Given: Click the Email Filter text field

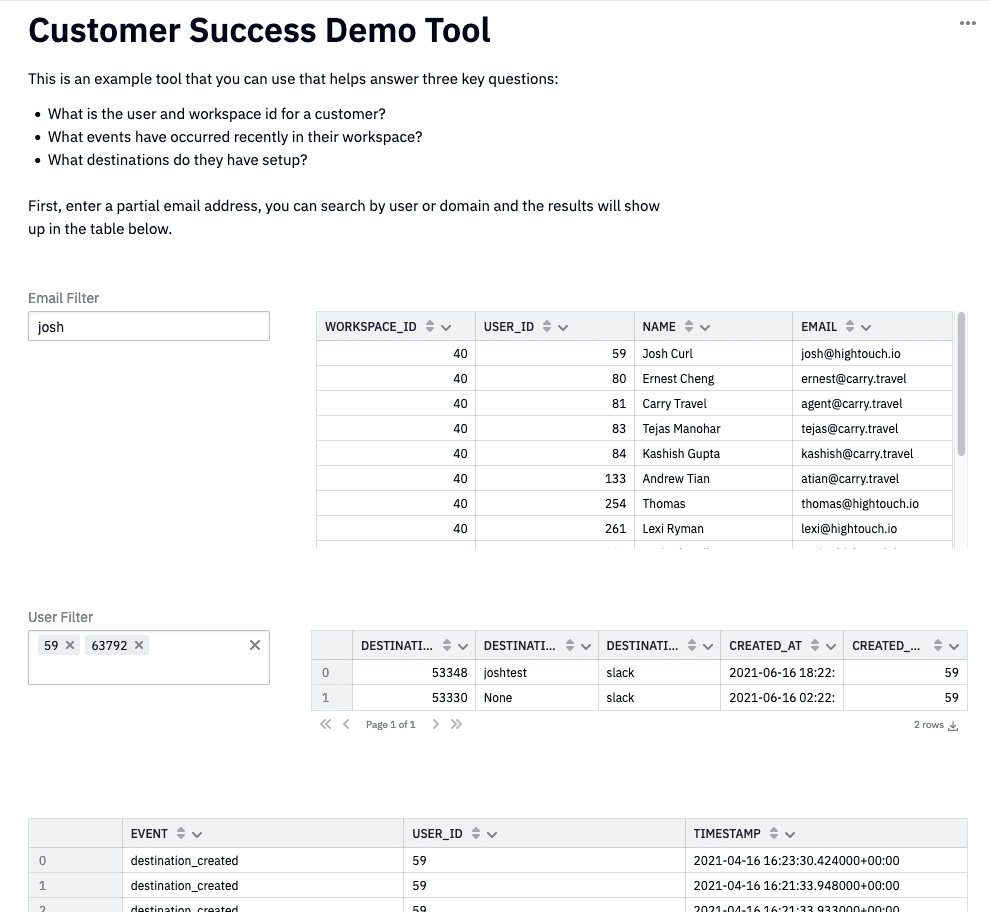Looking at the screenshot, I should pos(148,326).
